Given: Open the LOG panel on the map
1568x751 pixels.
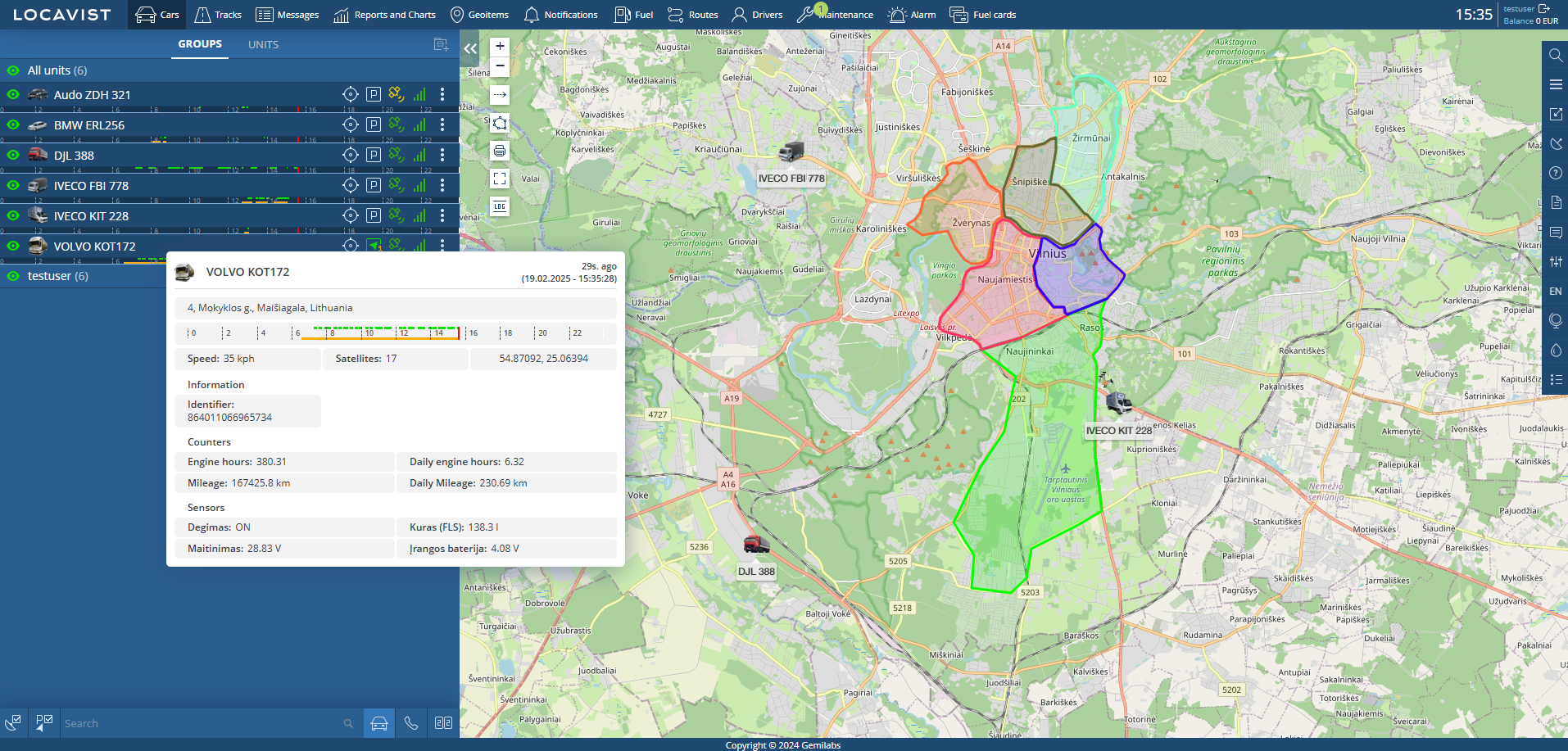Looking at the screenshot, I should pyautogui.click(x=500, y=206).
